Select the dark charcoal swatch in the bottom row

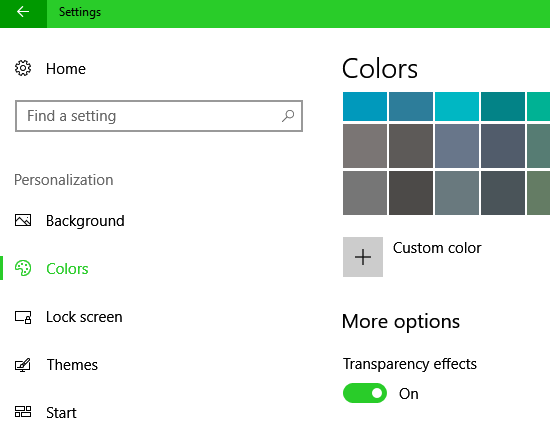coord(411,193)
